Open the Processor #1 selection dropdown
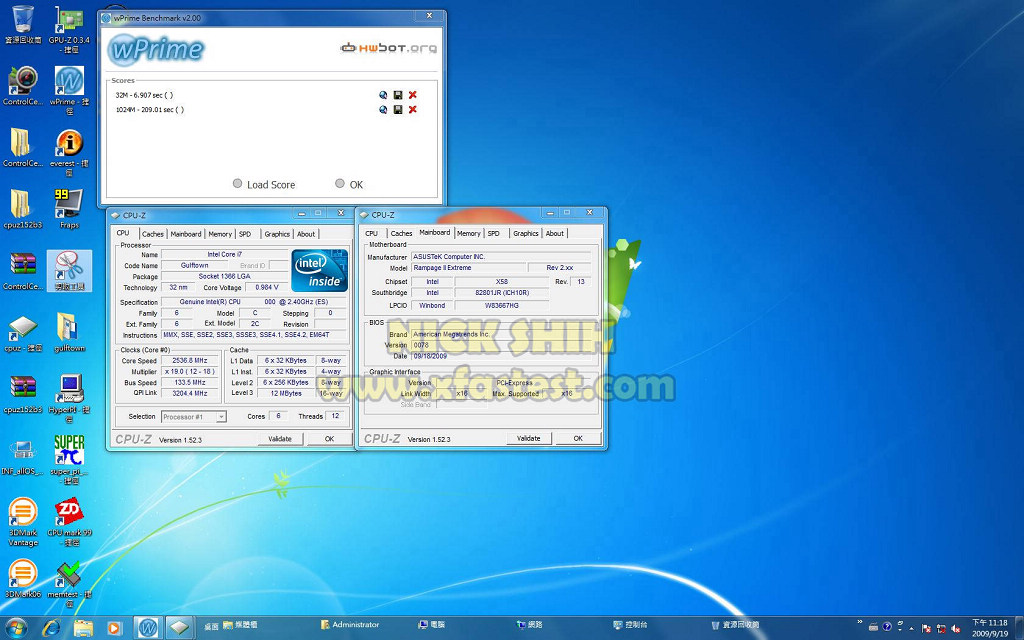The width and height of the screenshot is (1024, 640). (193, 416)
